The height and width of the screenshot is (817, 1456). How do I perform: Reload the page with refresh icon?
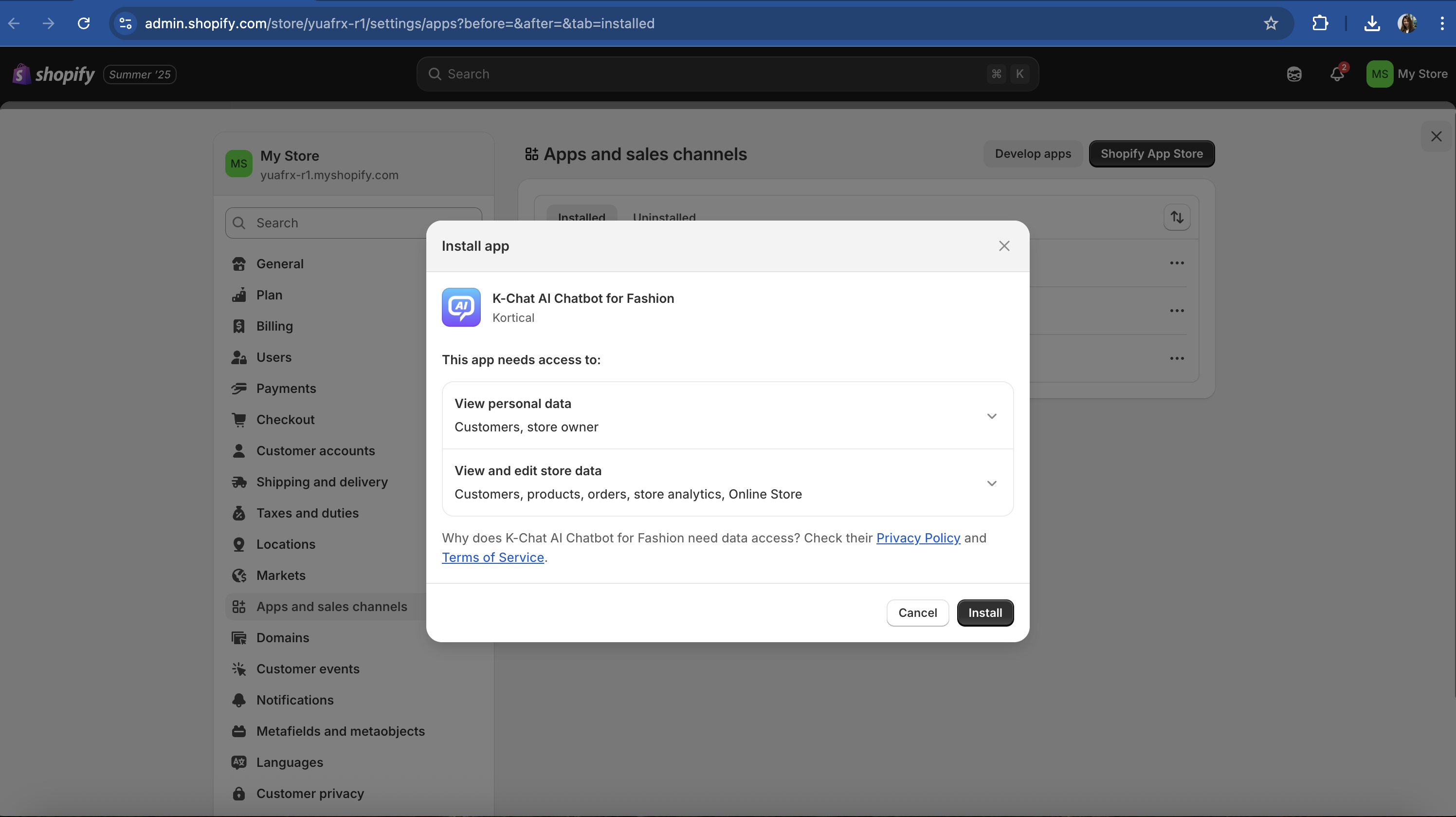84,23
